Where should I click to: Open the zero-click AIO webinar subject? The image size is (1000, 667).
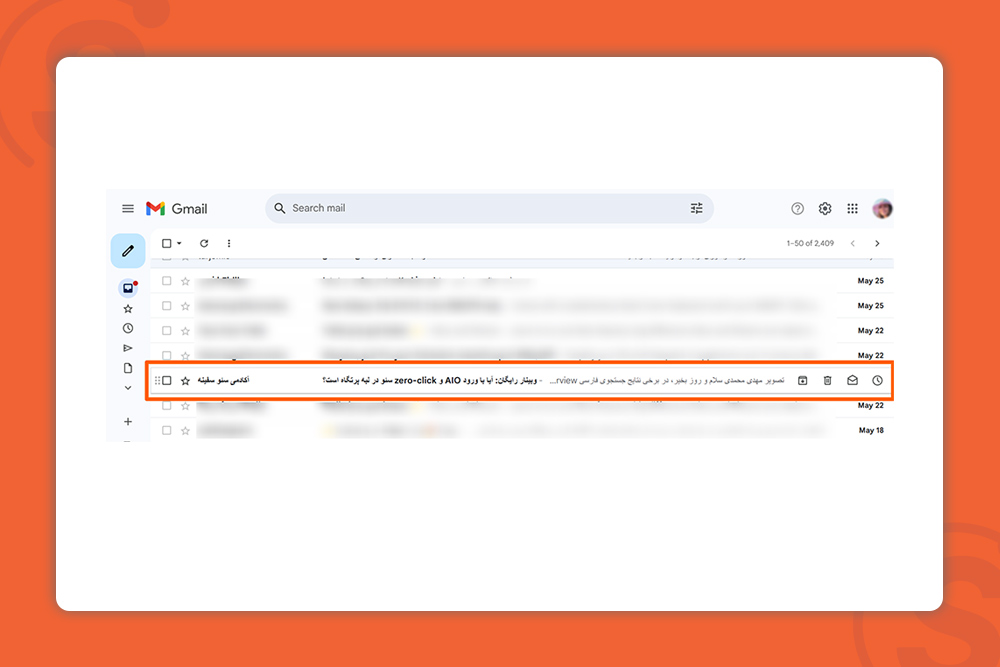pos(430,380)
